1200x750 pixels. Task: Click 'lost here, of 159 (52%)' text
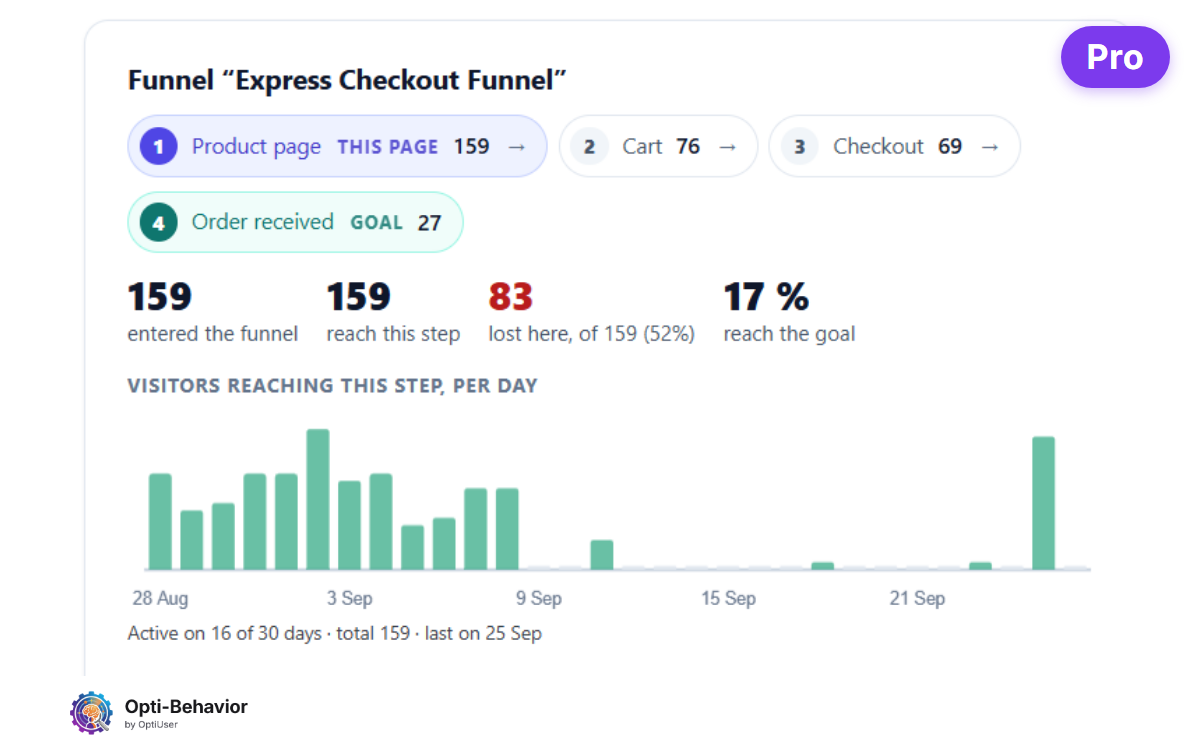pos(592,334)
